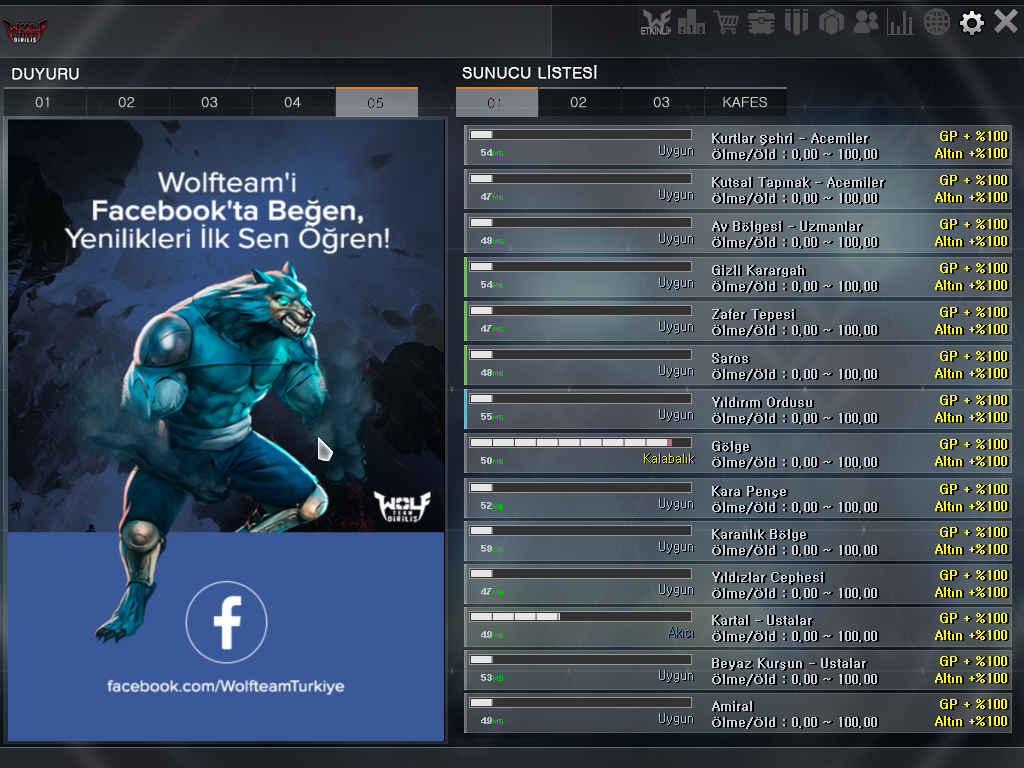Open the Etkinlik events icon
Image resolution: width=1024 pixels, height=768 pixels.
pos(656,22)
